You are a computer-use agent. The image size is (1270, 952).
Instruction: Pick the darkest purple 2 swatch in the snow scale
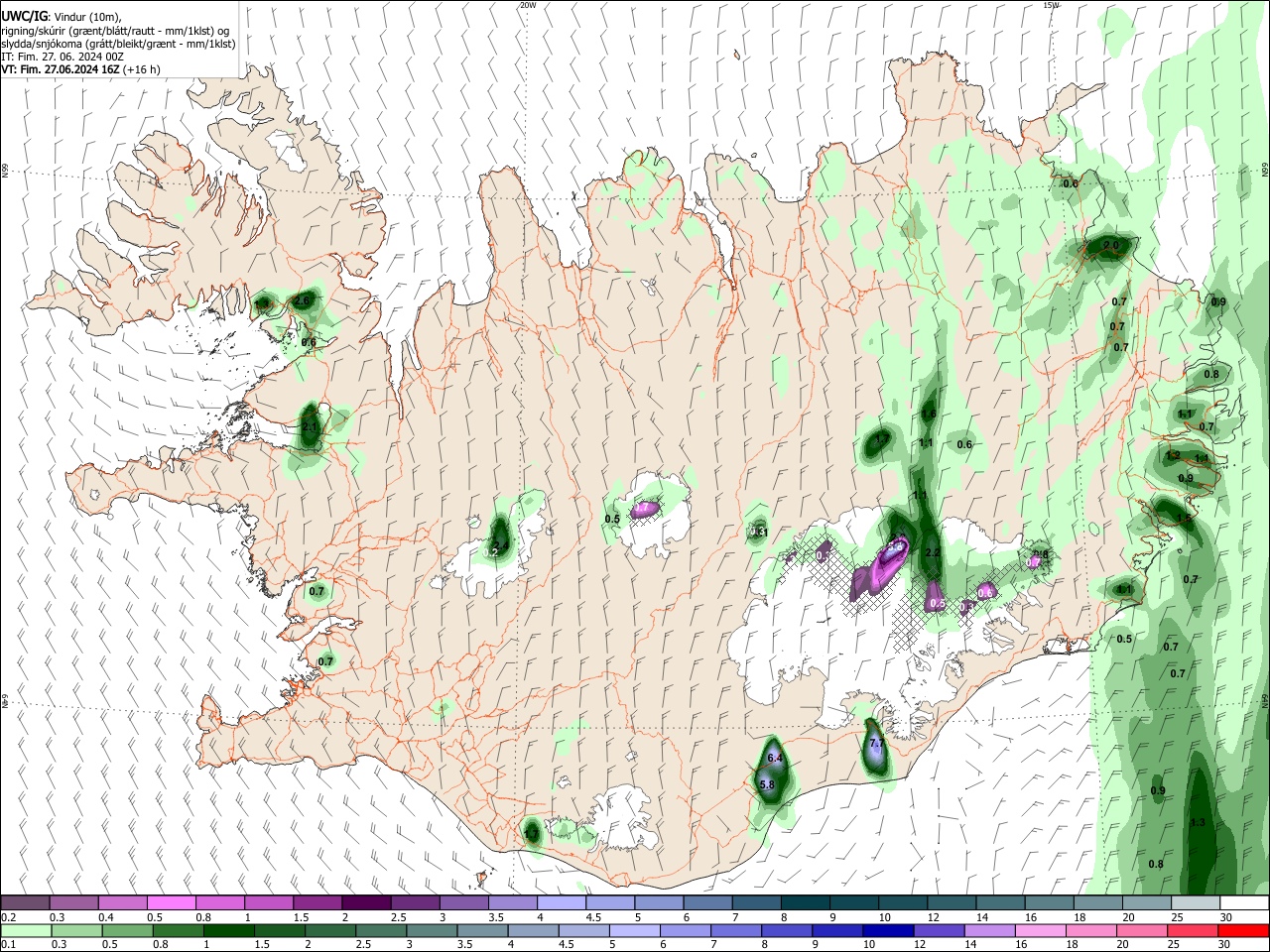[366, 903]
